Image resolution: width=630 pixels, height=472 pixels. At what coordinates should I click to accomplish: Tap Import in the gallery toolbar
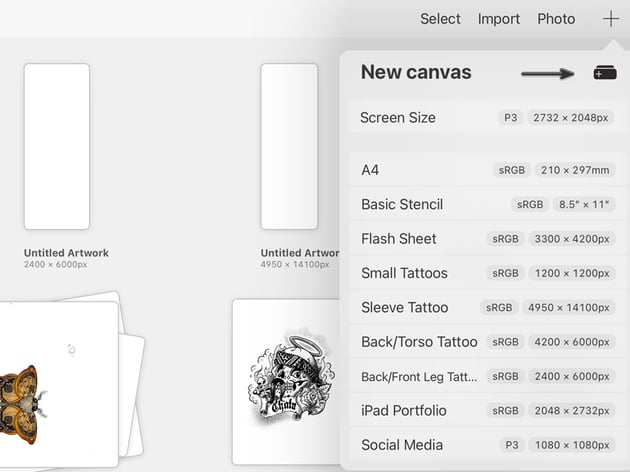(499, 19)
